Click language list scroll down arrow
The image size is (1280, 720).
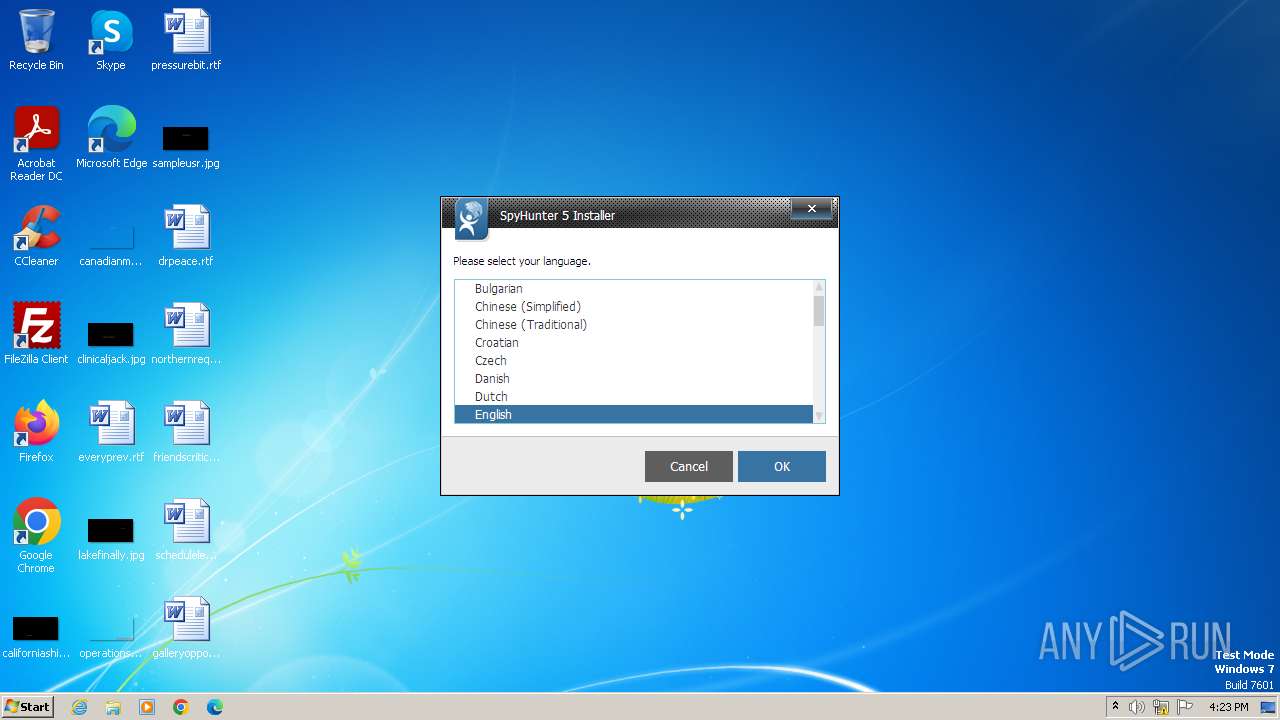(819, 416)
